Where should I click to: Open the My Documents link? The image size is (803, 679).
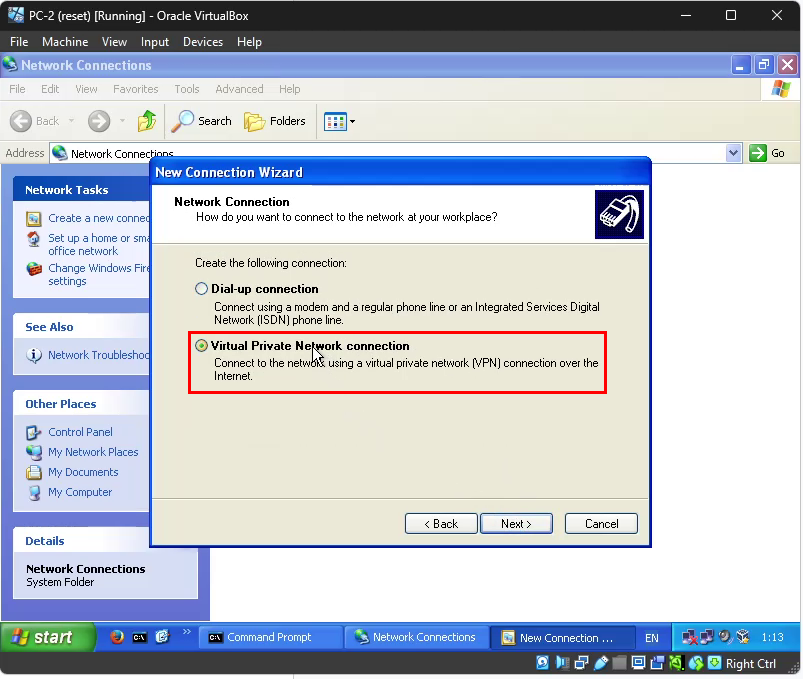point(83,472)
